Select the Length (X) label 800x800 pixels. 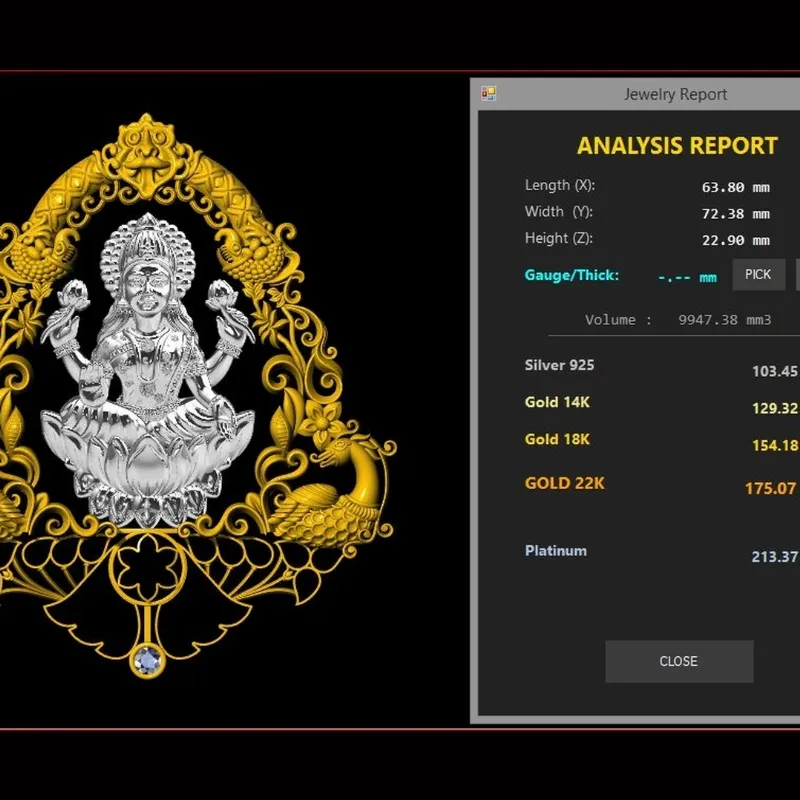click(x=560, y=185)
